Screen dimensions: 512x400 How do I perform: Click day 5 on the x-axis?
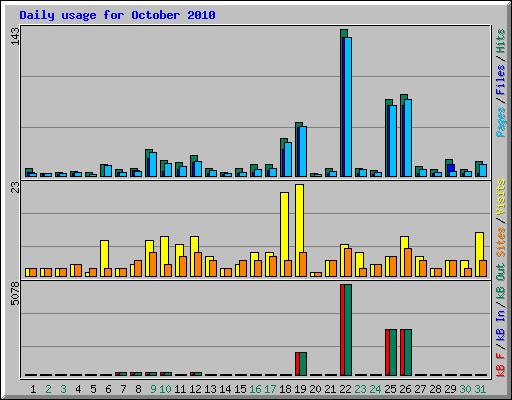point(93,389)
